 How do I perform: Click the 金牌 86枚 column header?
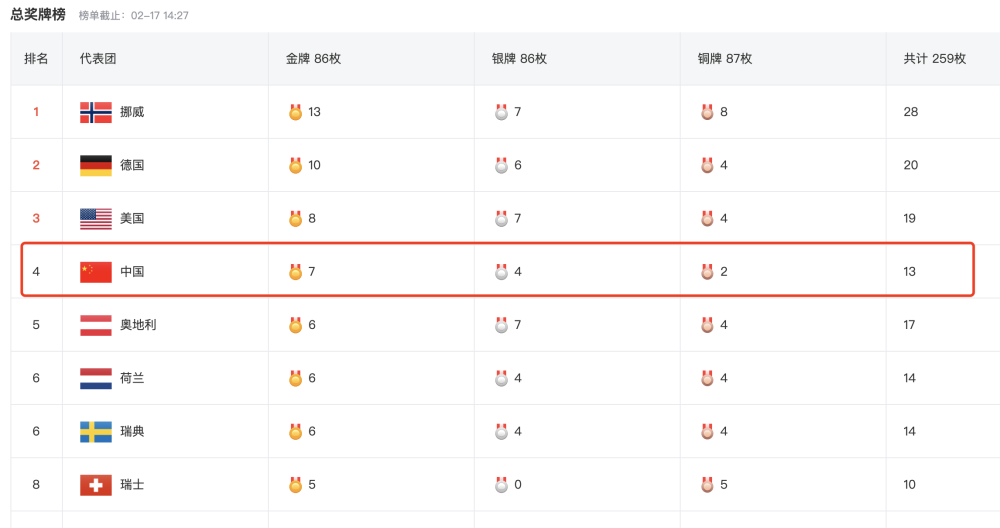tap(313, 59)
